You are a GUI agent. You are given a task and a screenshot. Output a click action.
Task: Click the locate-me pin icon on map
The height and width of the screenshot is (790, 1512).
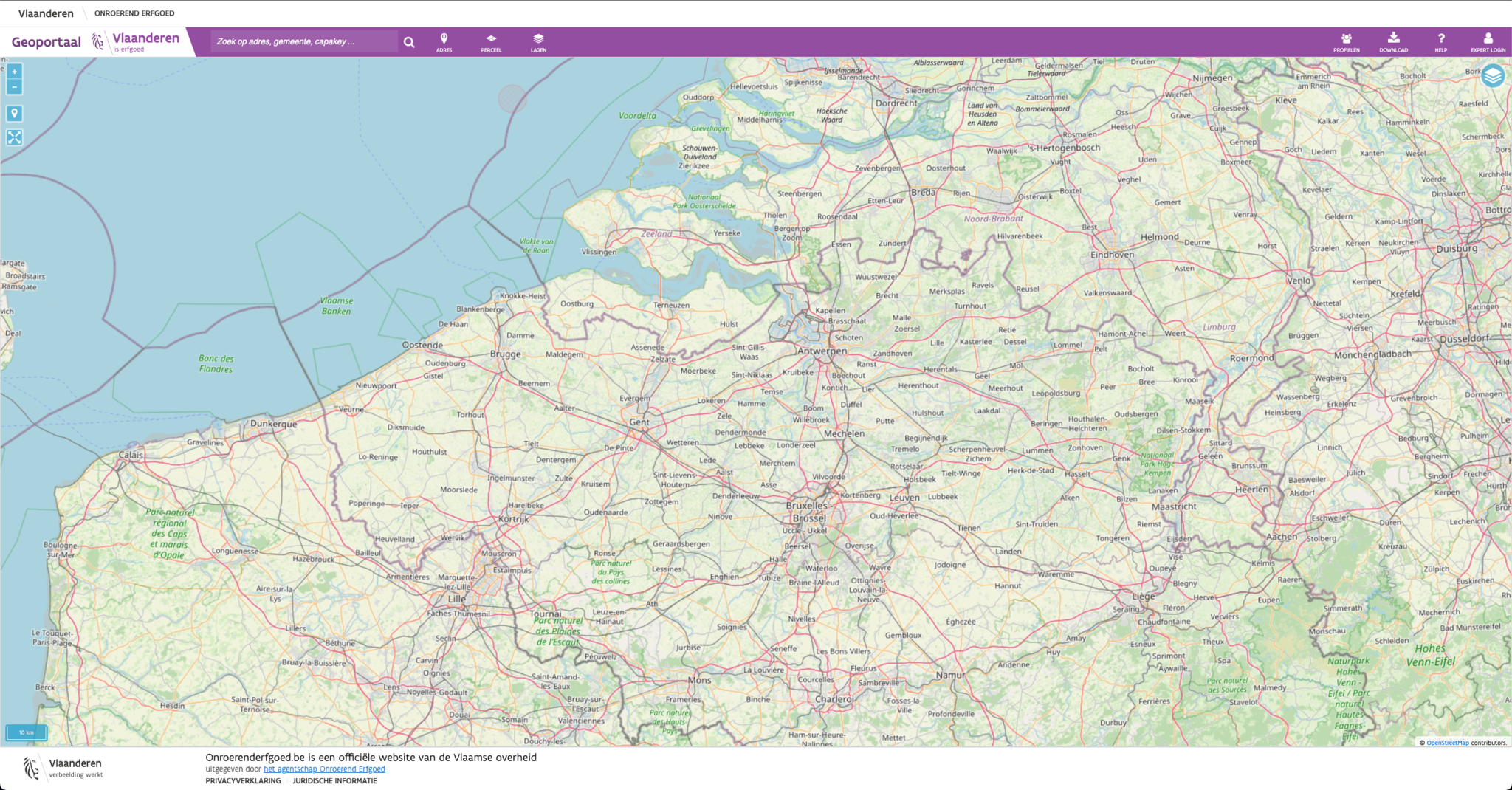pyautogui.click(x=14, y=114)
